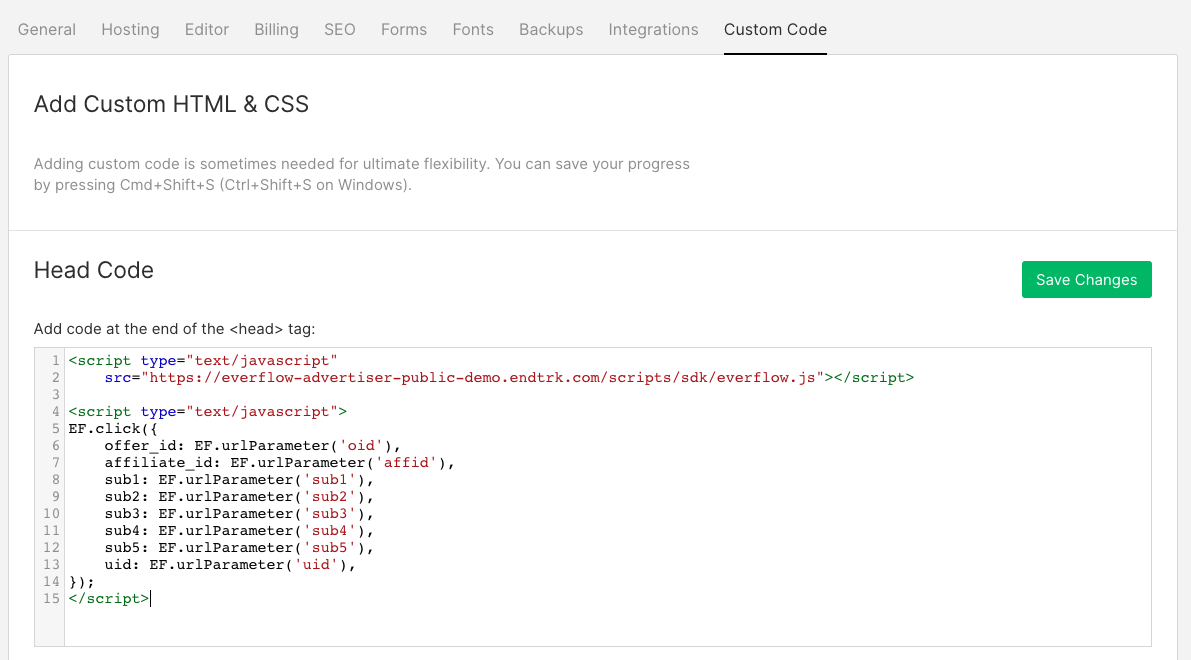The width and height of the screenshot is (1191, 660).
Task: Click line number 14 in the gutter
Action: (51, 582)
